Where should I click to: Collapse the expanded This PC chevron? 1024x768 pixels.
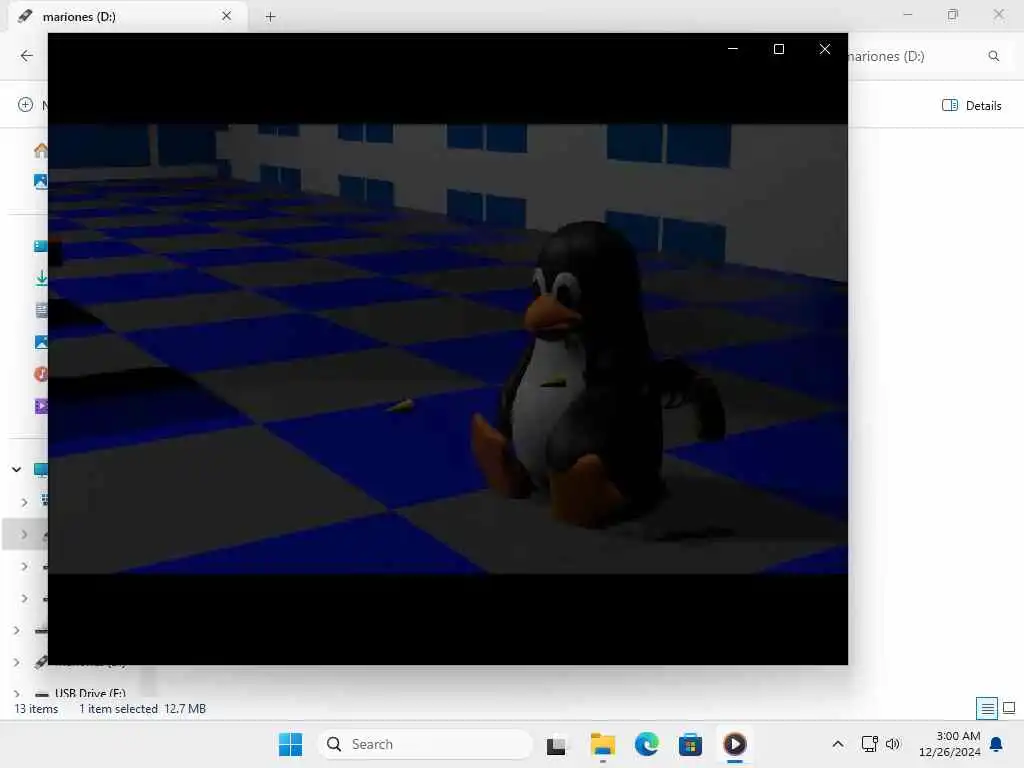(16, 469)
